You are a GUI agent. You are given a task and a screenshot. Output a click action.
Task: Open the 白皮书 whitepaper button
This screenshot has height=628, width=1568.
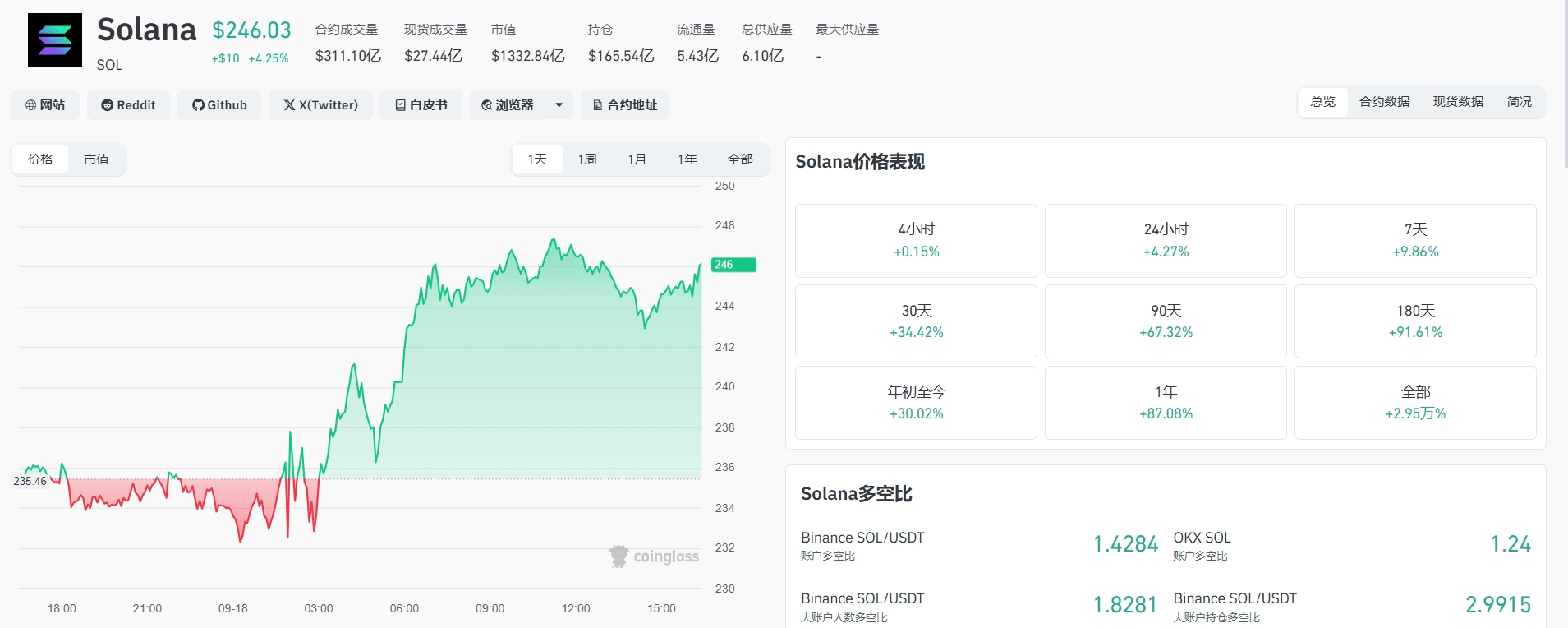coord(421,105)
